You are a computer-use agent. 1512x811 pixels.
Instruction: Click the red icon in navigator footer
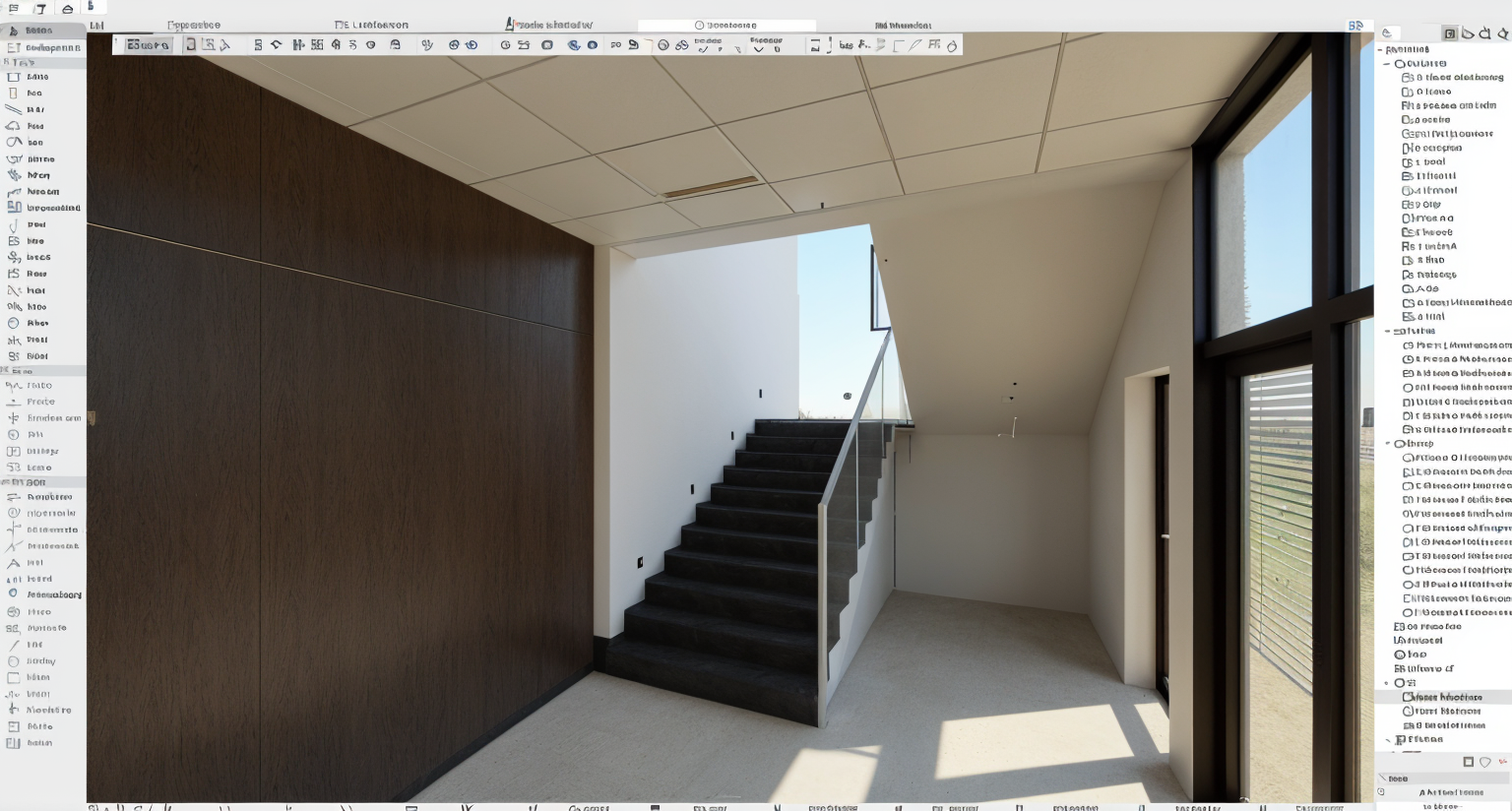(1503, 762)
